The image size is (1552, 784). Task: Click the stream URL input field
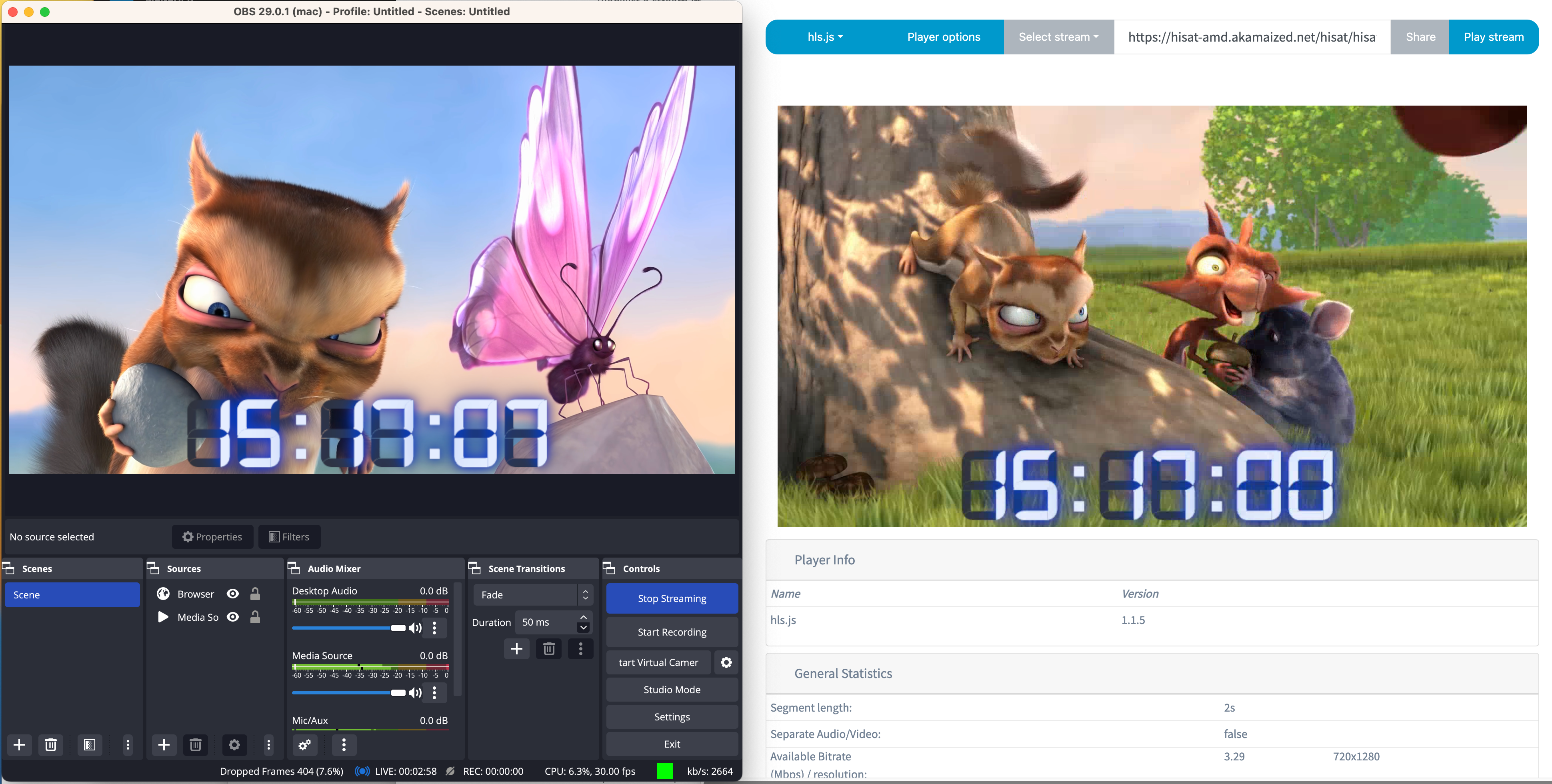[1251, 37]
